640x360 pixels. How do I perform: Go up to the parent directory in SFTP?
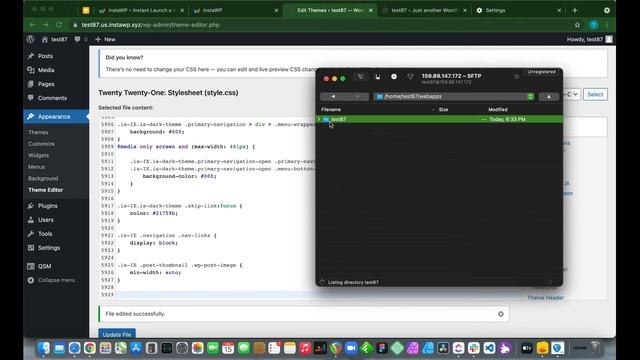coord(549,96)
